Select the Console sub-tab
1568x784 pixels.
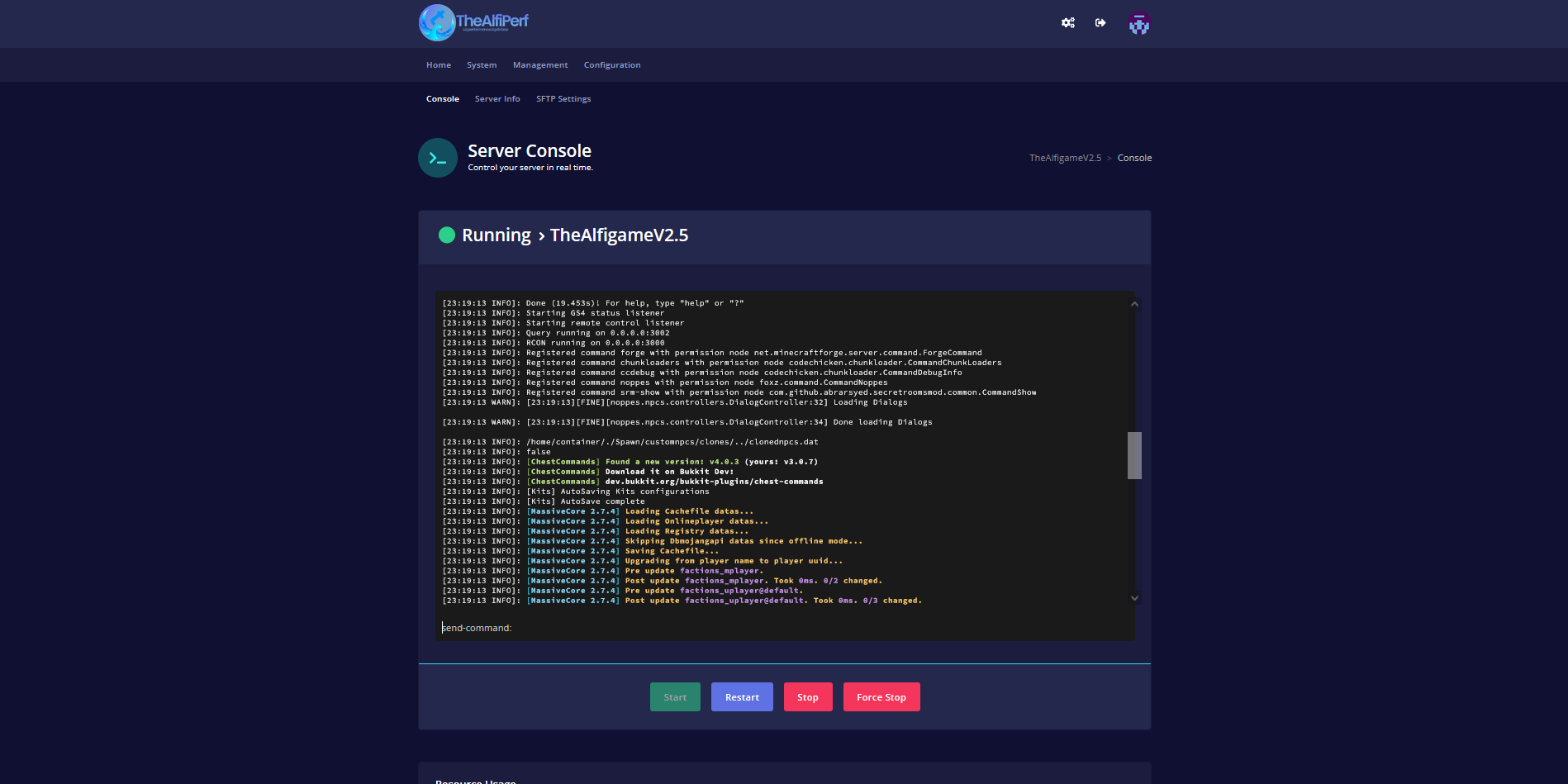443,99
